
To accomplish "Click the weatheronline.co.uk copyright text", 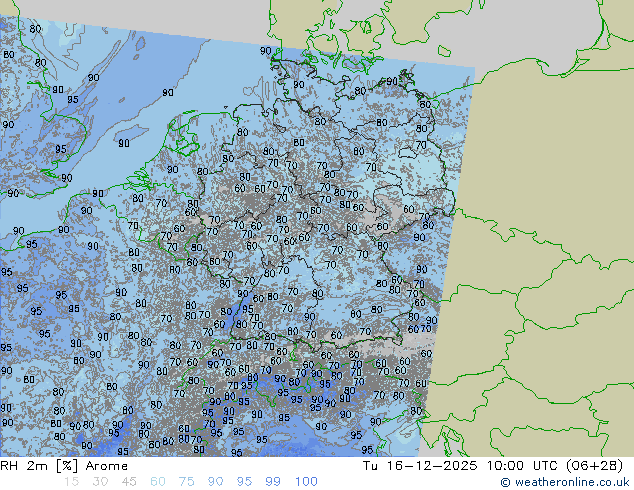I will [x=564, y=482].
